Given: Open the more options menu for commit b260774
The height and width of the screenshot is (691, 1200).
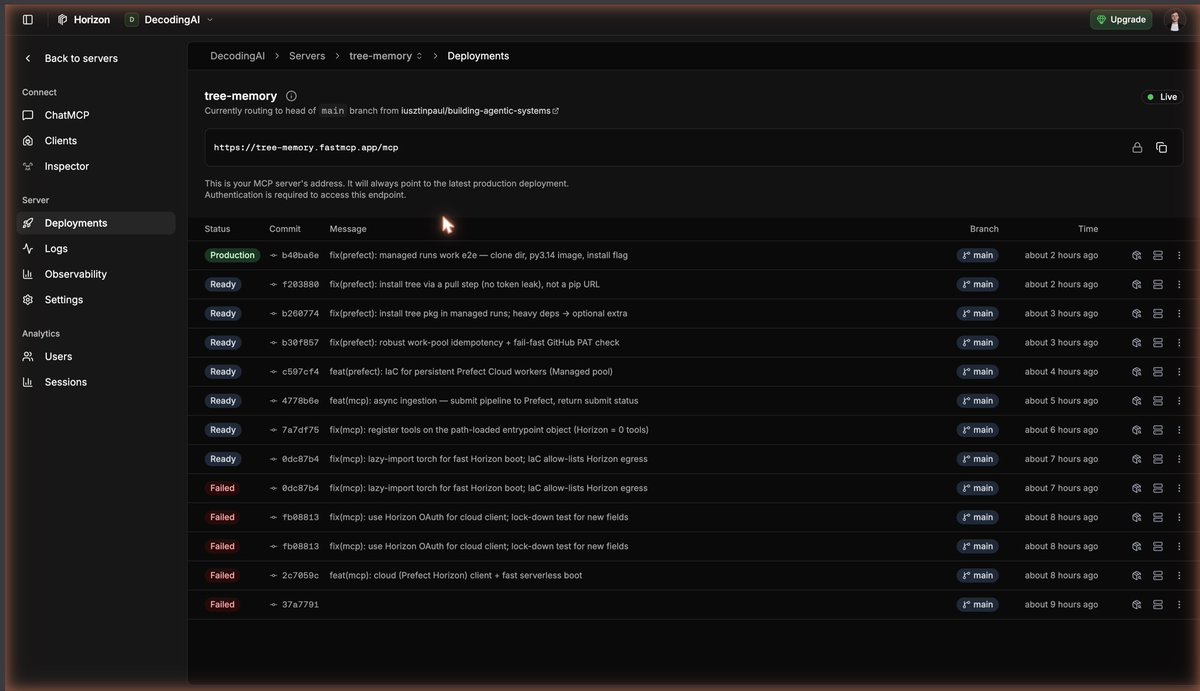Looking at the screenshot, I should (x=1179, y=313).
